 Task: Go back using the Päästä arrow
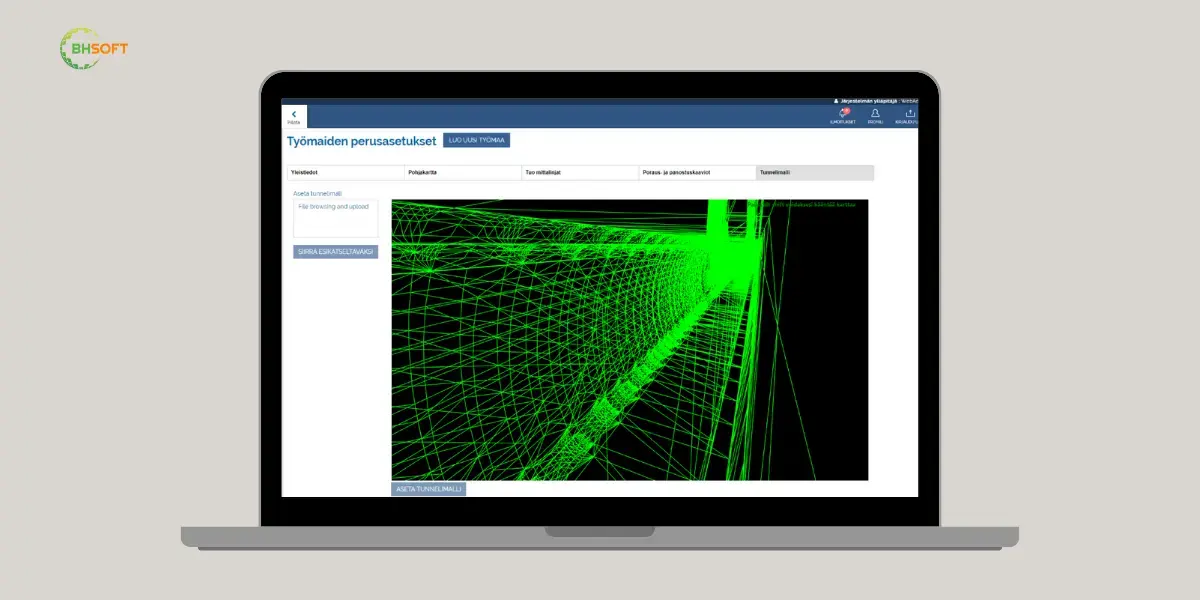pyautogui.click(x=294, y=116)
